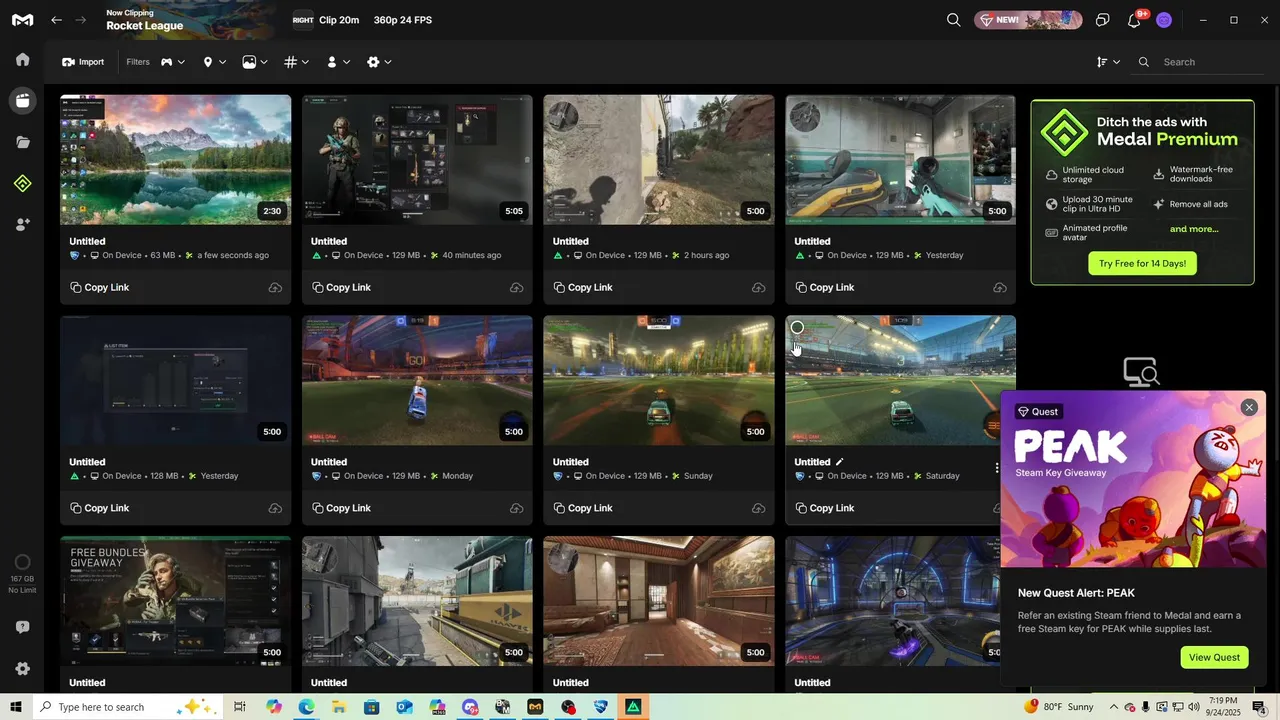The height and width of the screenshot is (720, 1280).
Task: Expand the gear filter dropdown in toolbar
Action: [379, 62]
